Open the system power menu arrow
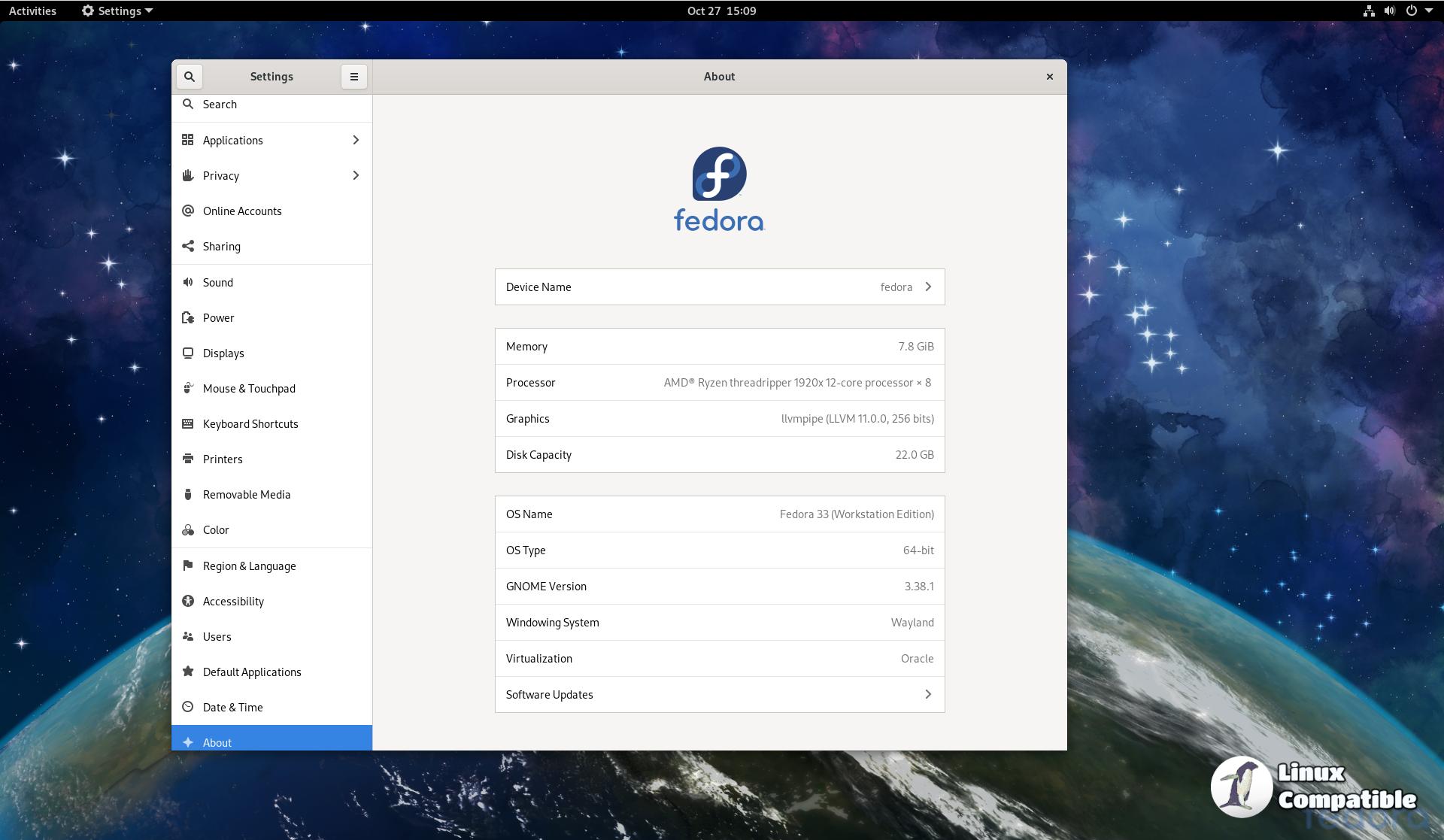Screen dimensions: 1444x840 [x=1429, y=11]
